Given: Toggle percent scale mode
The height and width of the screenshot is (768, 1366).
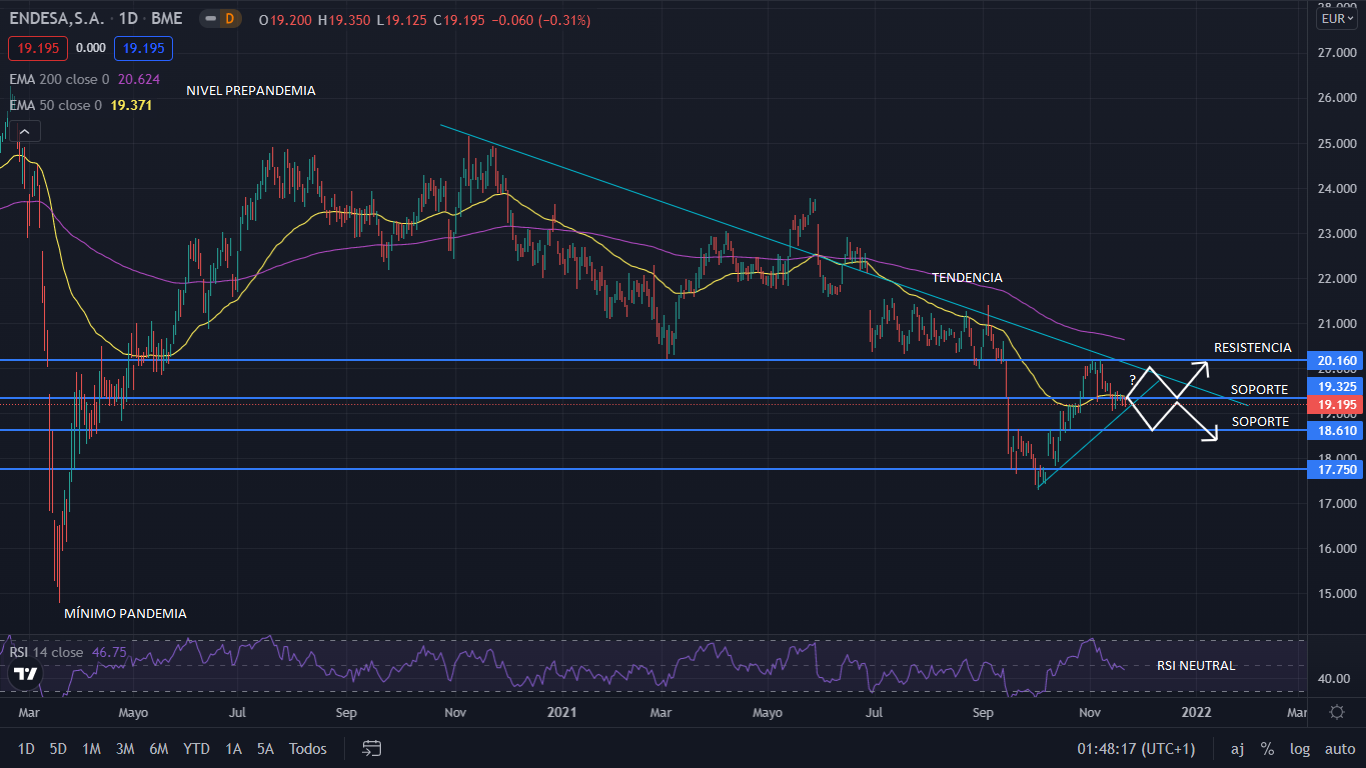Looking at the screenshot, I should 1267,748.
